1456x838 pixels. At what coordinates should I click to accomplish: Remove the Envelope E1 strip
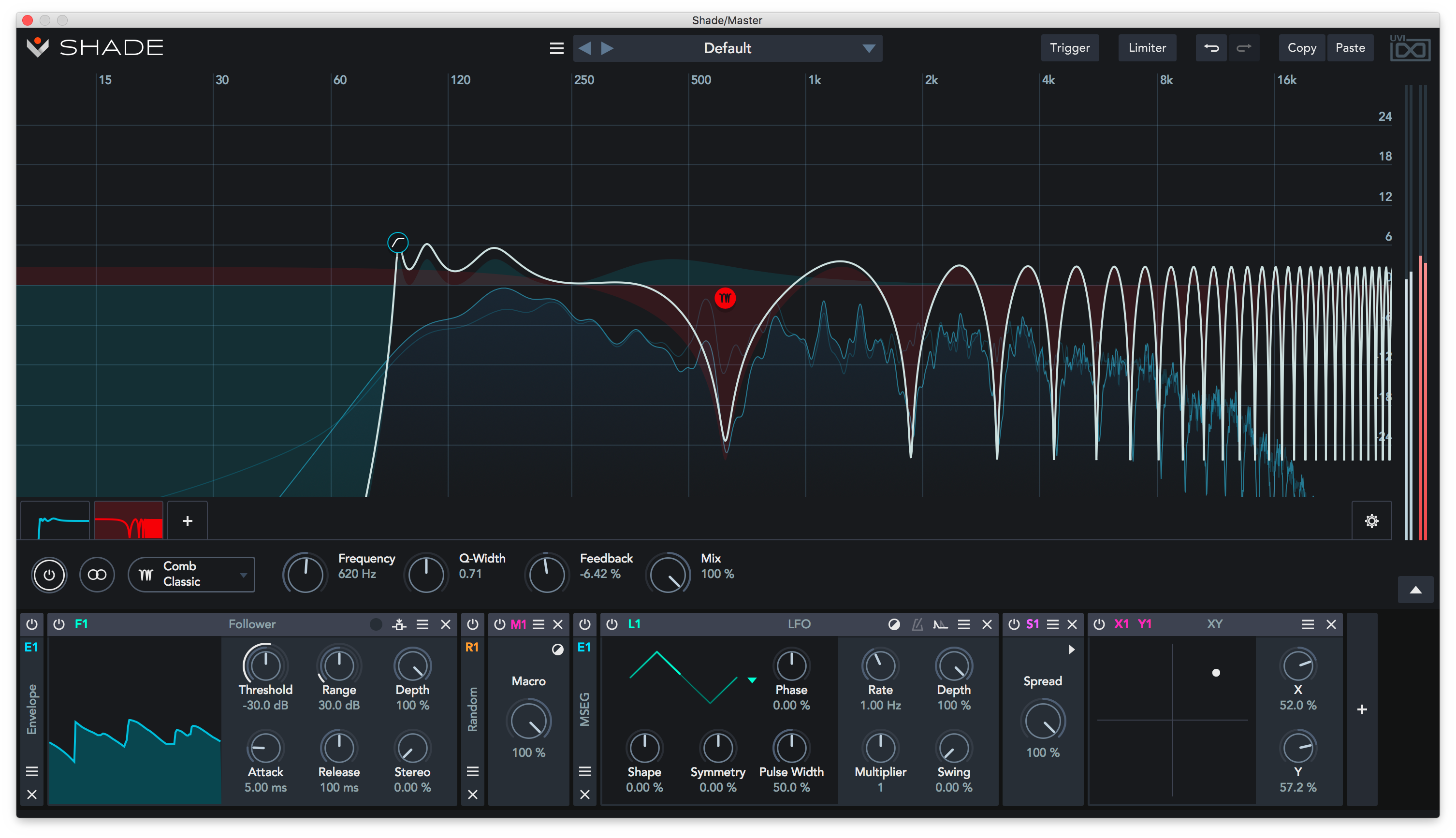coord(32,794)
